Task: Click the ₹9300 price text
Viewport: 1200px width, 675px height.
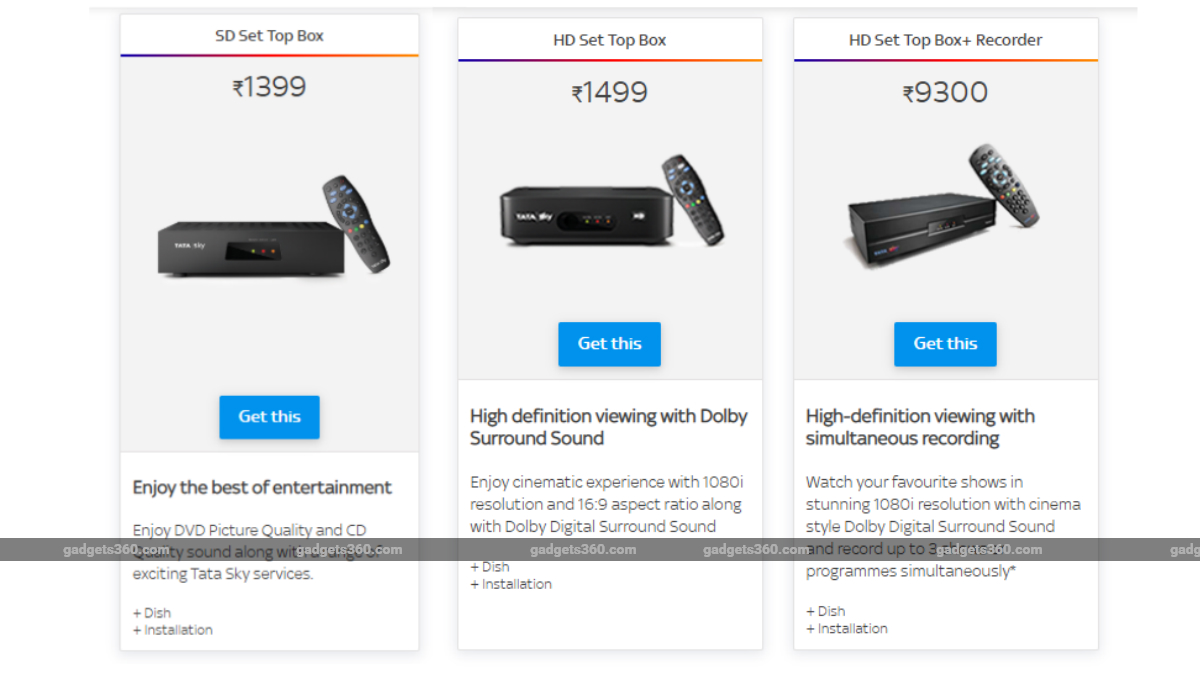Action: point(945,92)
